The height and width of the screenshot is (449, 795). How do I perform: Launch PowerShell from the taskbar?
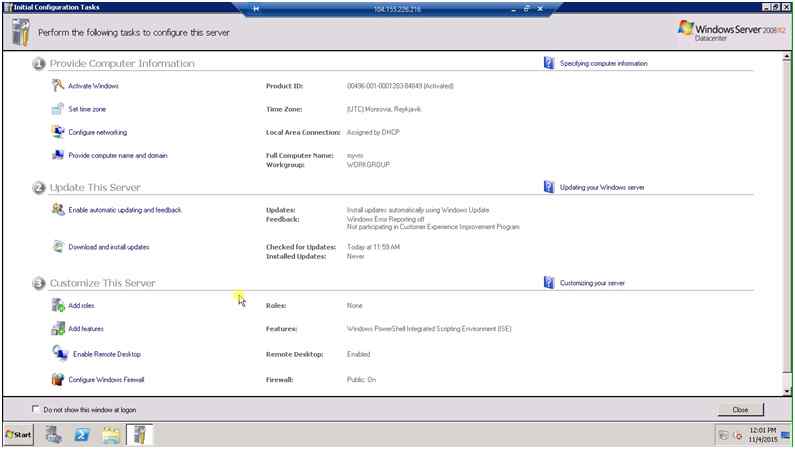(x=82, y=435)
